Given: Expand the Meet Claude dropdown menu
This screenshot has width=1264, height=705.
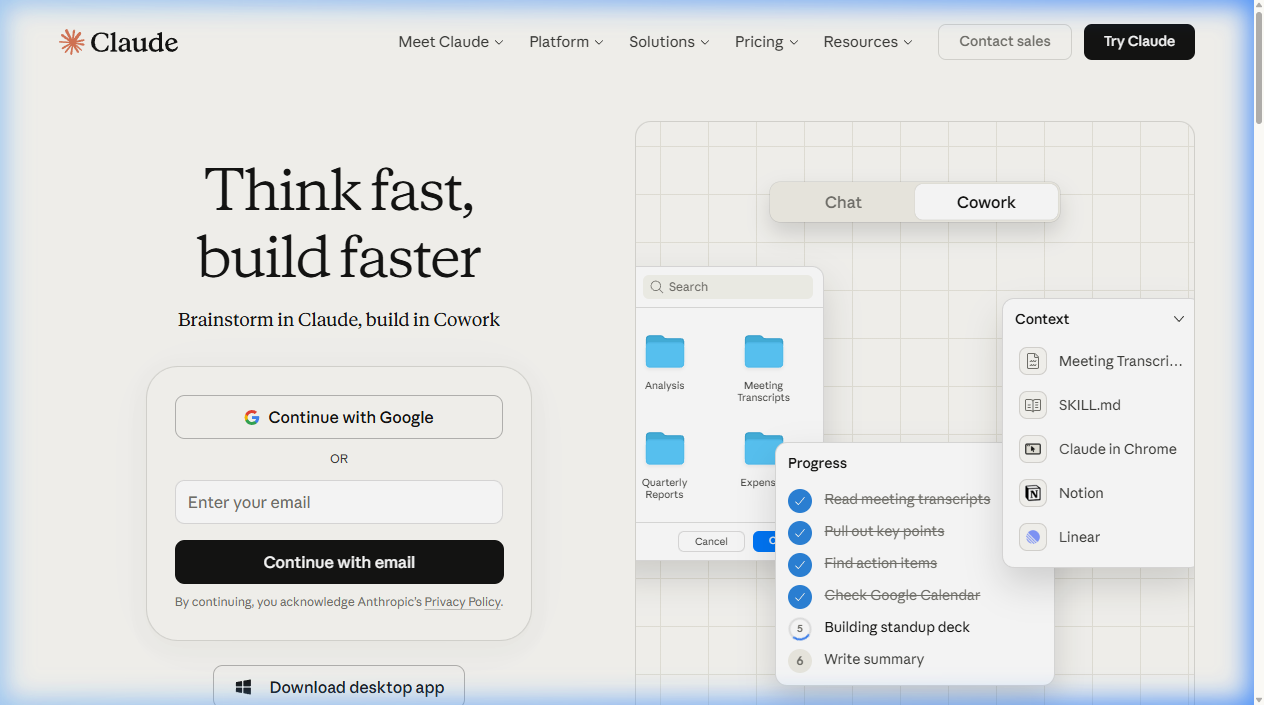Looking at the screenshot, I should pos(451,42).
